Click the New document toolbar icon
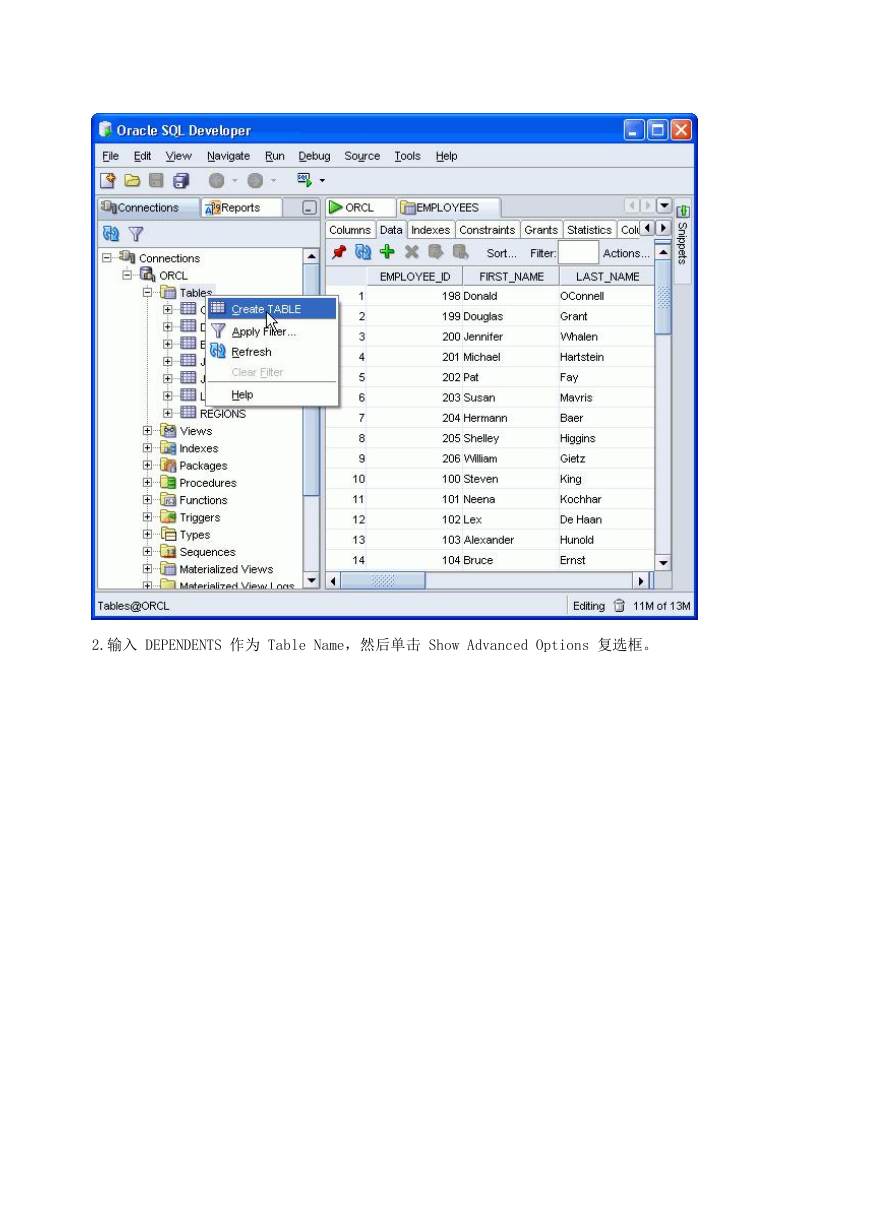Screen dimensions: 869x1228 click(x=107, y=181)
